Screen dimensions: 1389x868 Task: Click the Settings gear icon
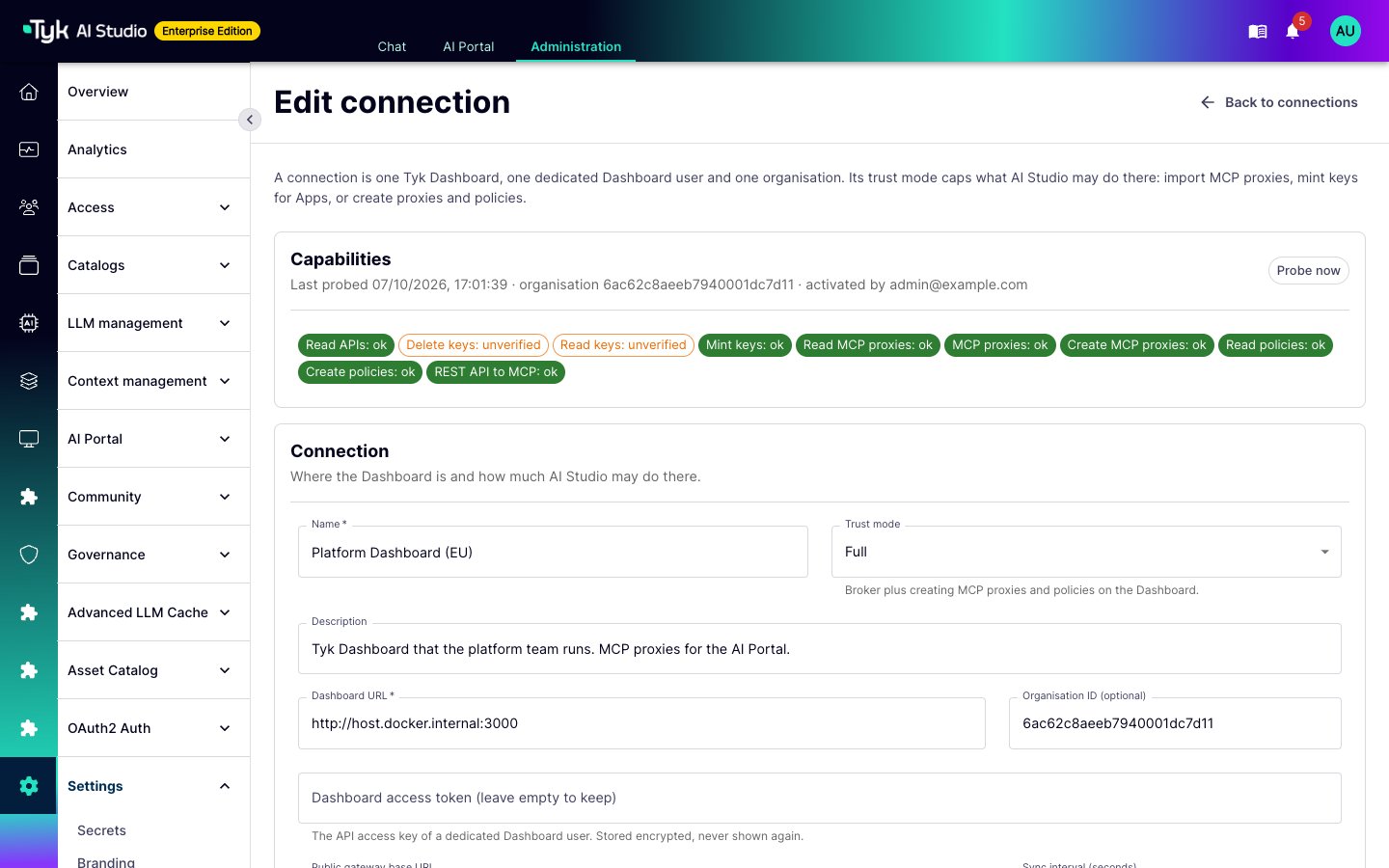[x=29, y=786]
